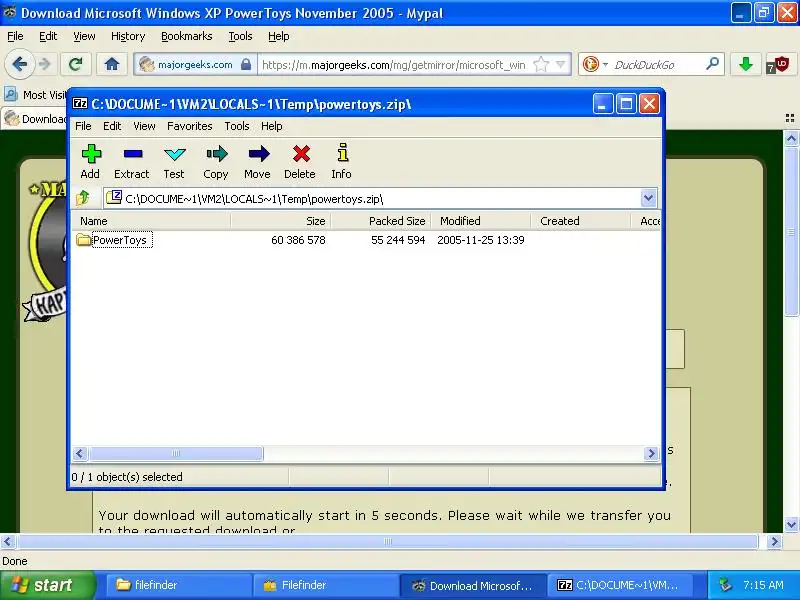Click the PowerToys folder icon
This screenshot has width=800, height=600.
[84, 240]
